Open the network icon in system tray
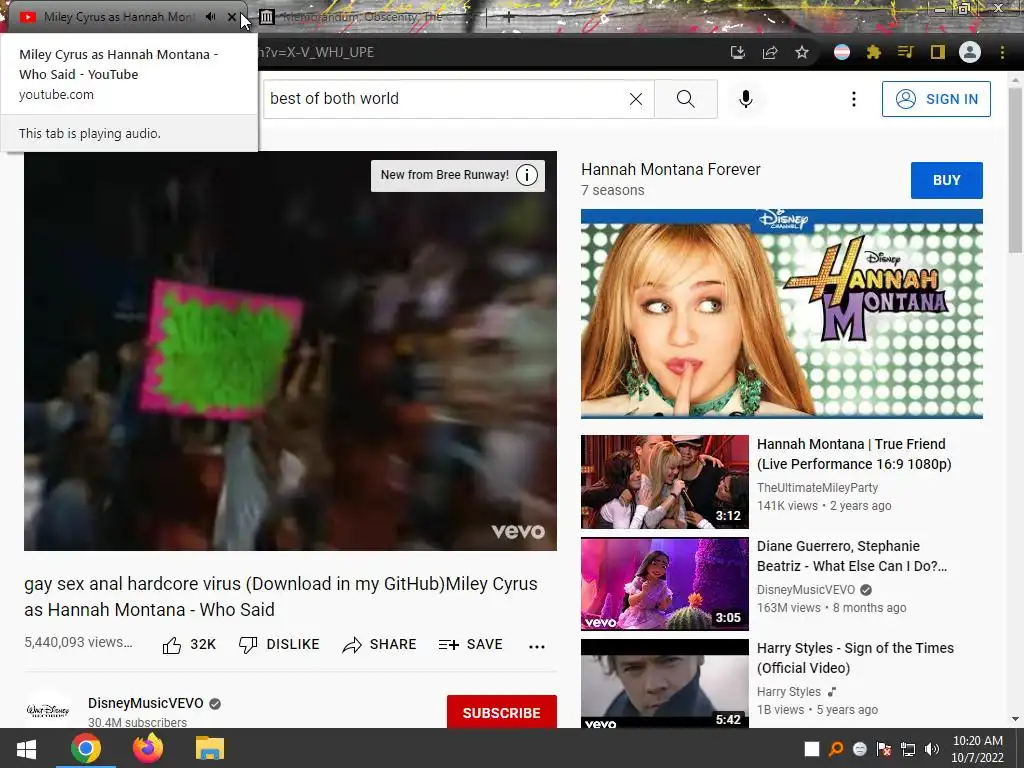The image size is (1024, 768). 908,749
